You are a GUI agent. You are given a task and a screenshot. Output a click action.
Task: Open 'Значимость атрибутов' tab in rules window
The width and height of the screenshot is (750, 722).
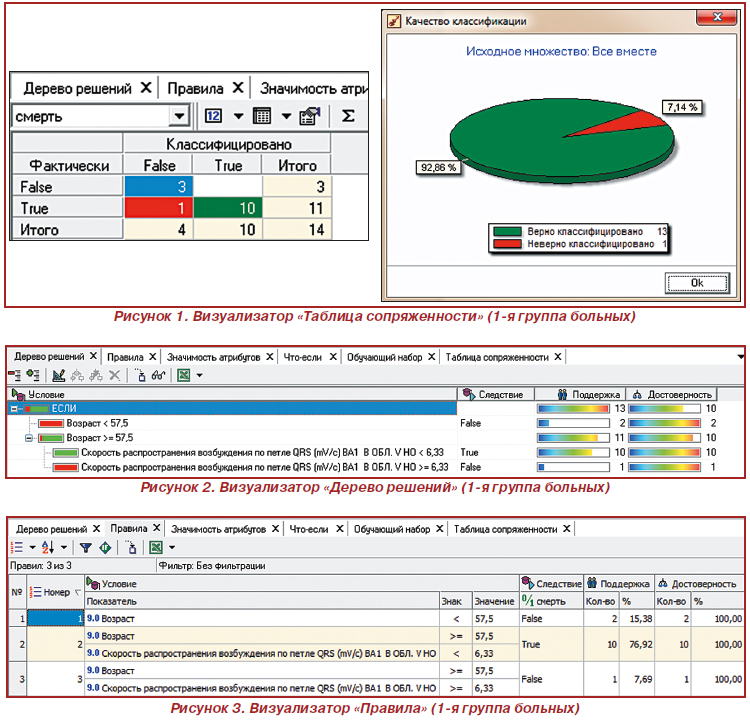pyautogui.click(x=218, y=529)
